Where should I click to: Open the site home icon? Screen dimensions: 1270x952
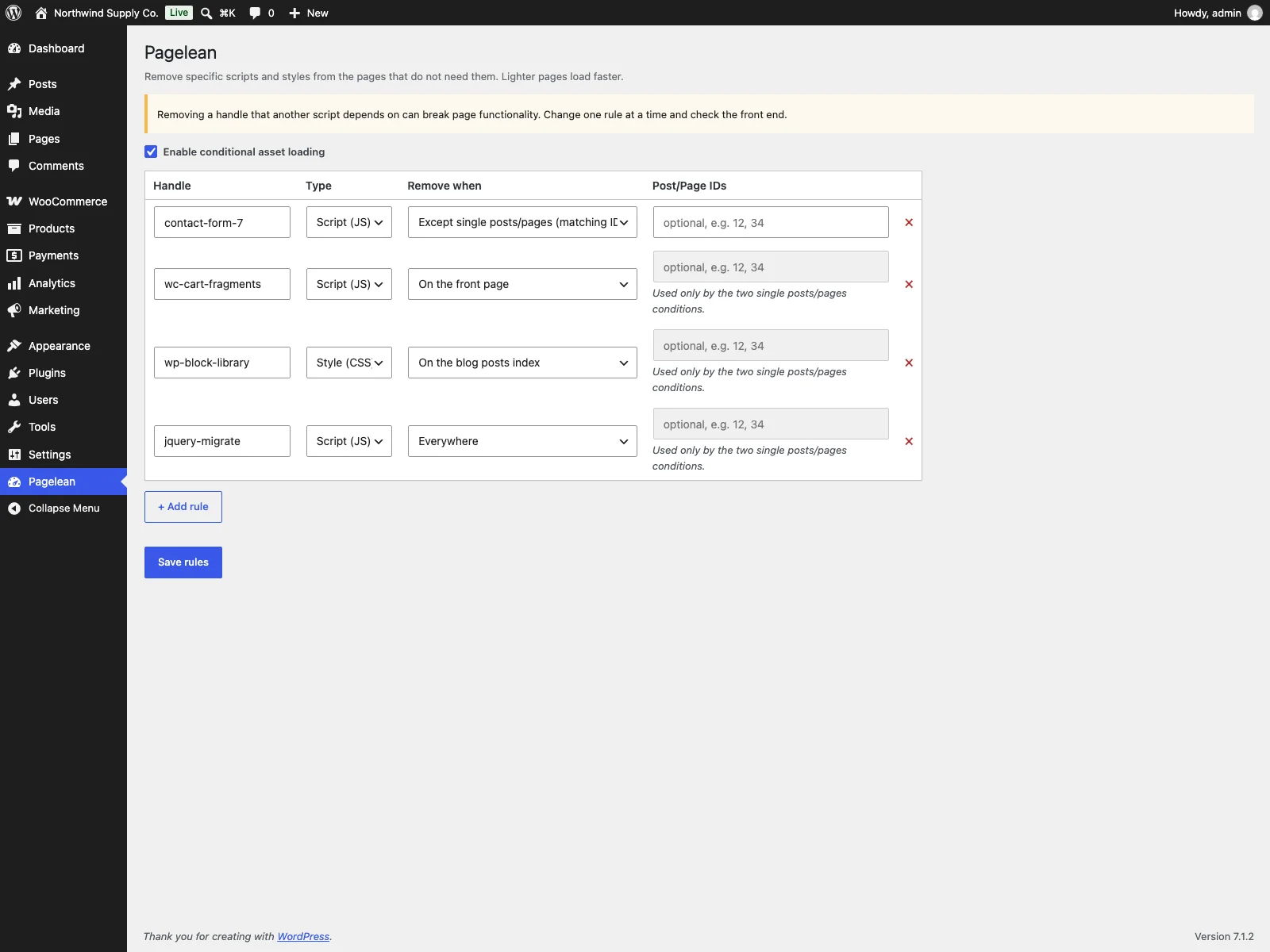[41, 13]
